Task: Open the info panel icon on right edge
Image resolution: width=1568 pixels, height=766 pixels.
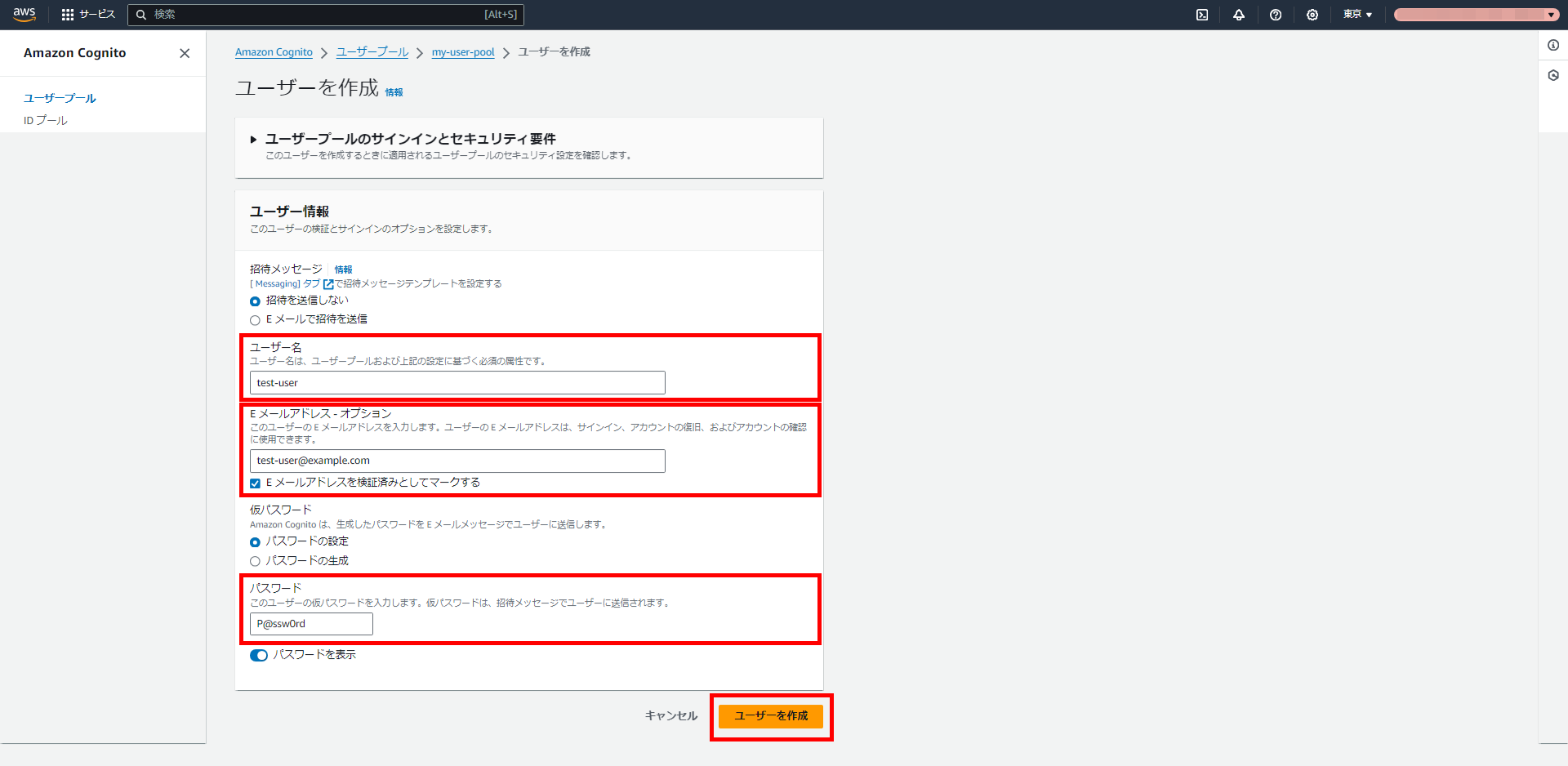Action: click(1554, 46)
